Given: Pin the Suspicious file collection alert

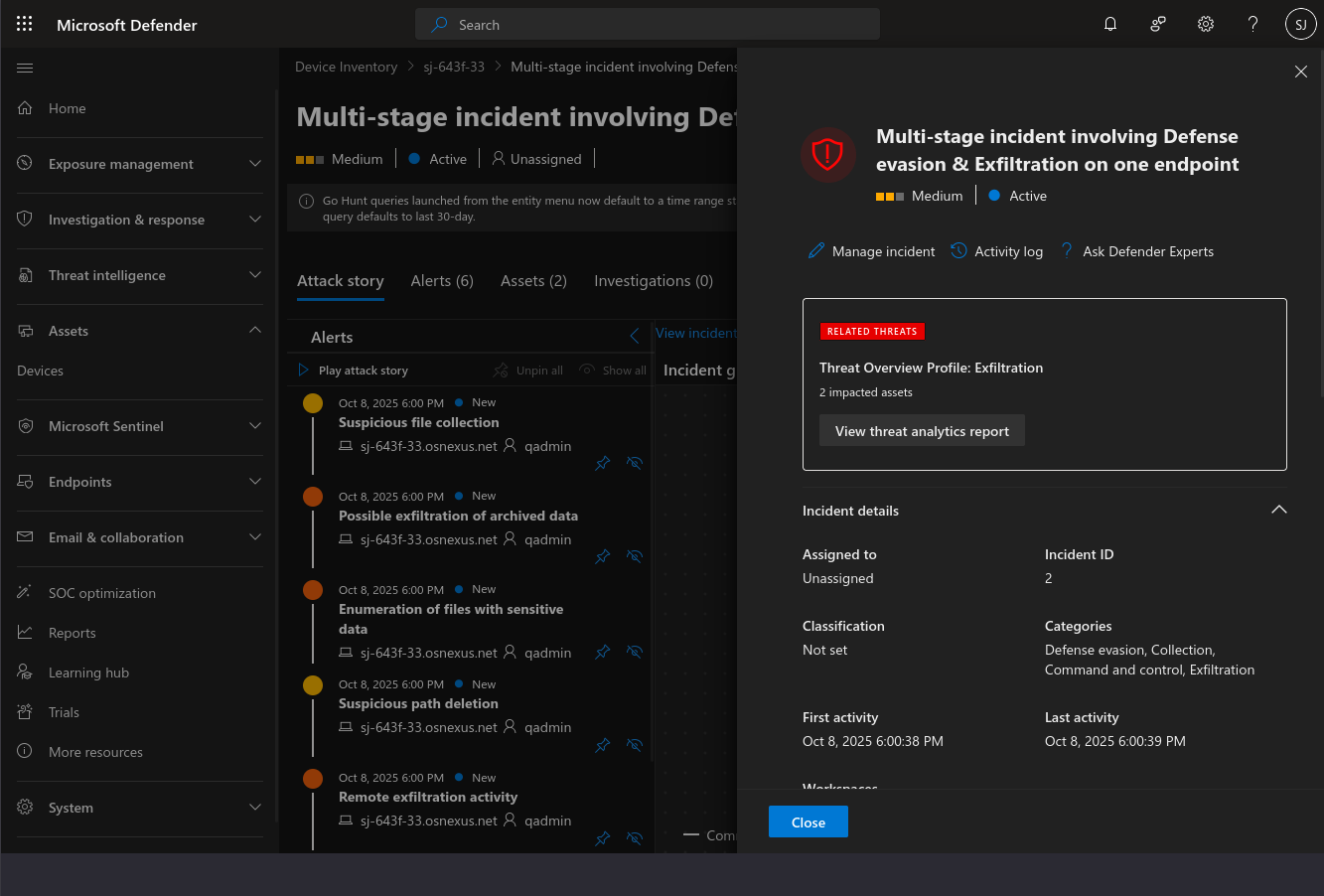Looking at the screenshot, I should [x=602, y=464].
